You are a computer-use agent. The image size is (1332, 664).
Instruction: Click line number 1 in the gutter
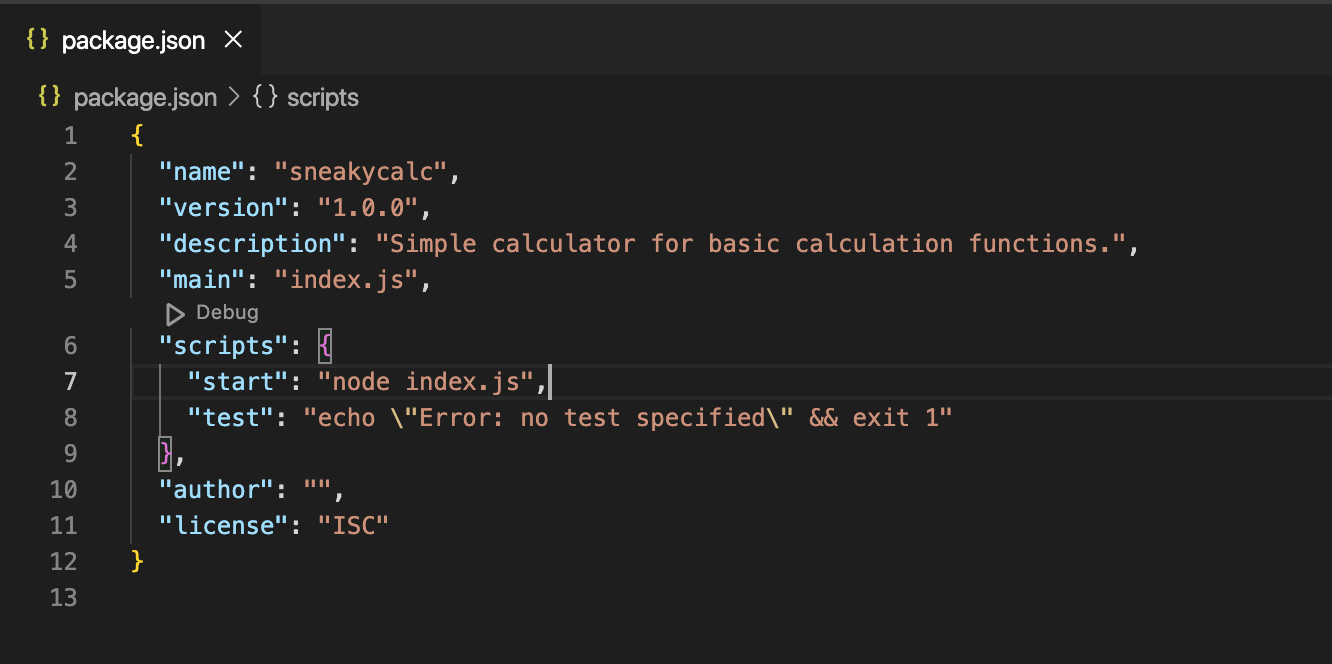click(x=69, y=136)
